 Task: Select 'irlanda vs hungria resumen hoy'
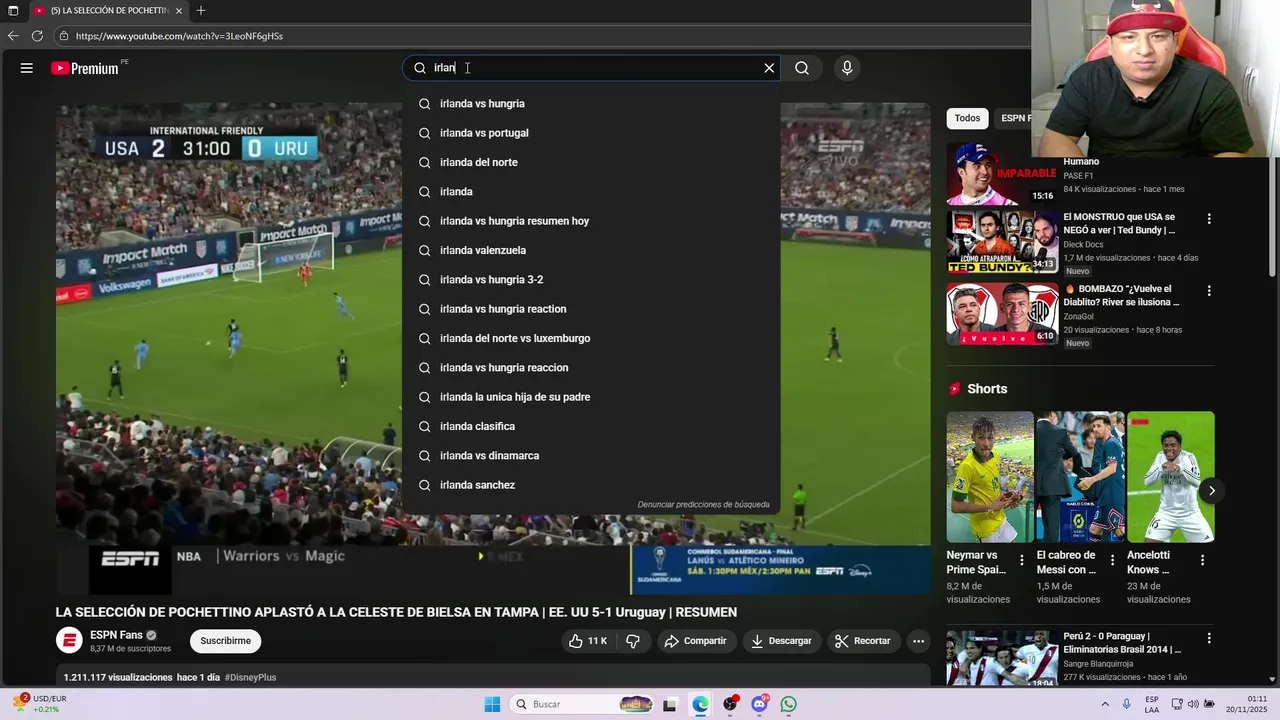tap(591, 221)
